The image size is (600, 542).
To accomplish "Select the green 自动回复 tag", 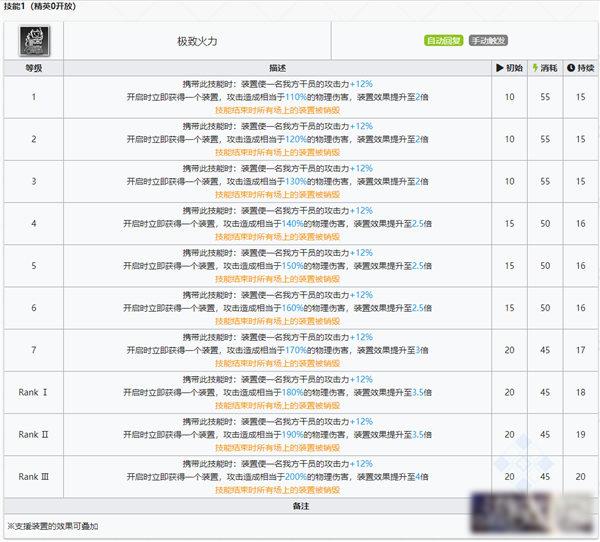I will click(x=443, y=41).
